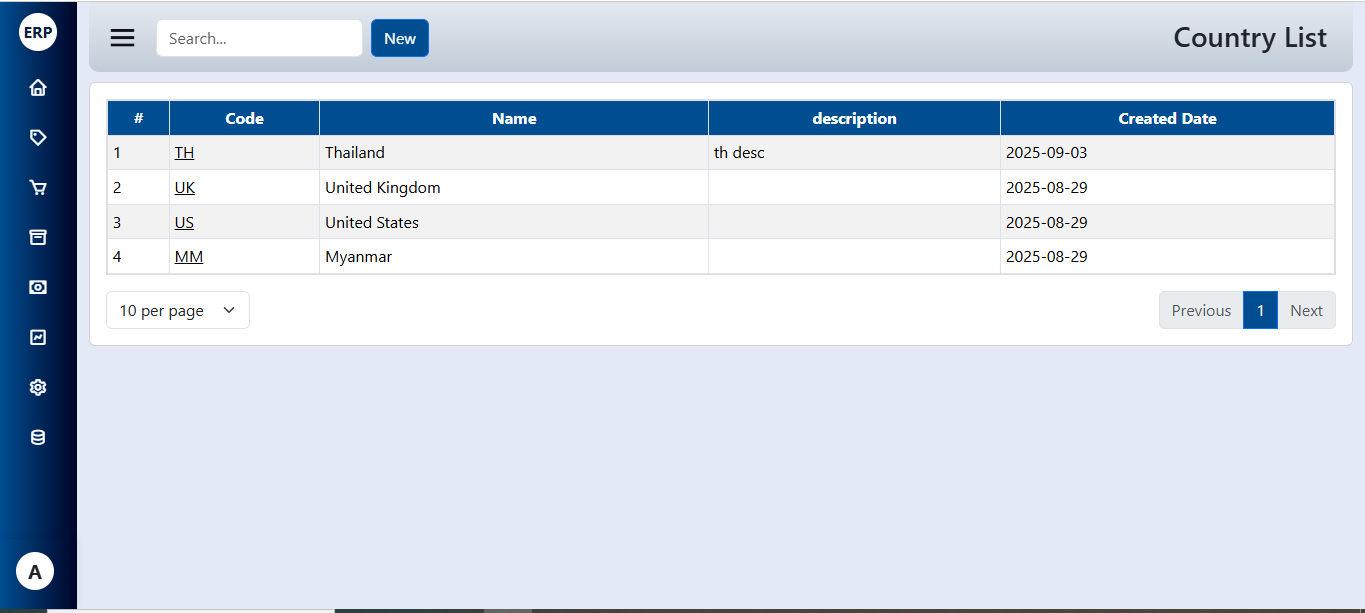Open the shopping cart icon in sidebar
This screenshot has width=1365, height=613.
[38, 188]
